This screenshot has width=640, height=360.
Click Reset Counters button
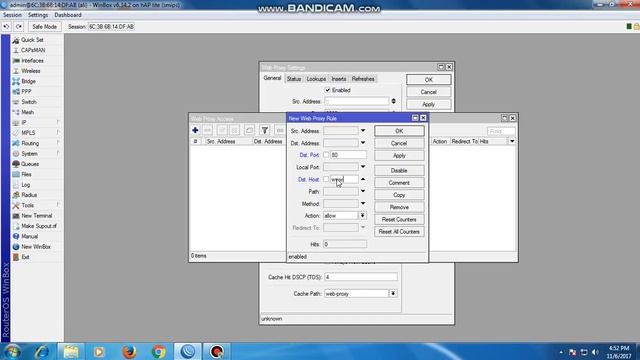click(399, 220)
